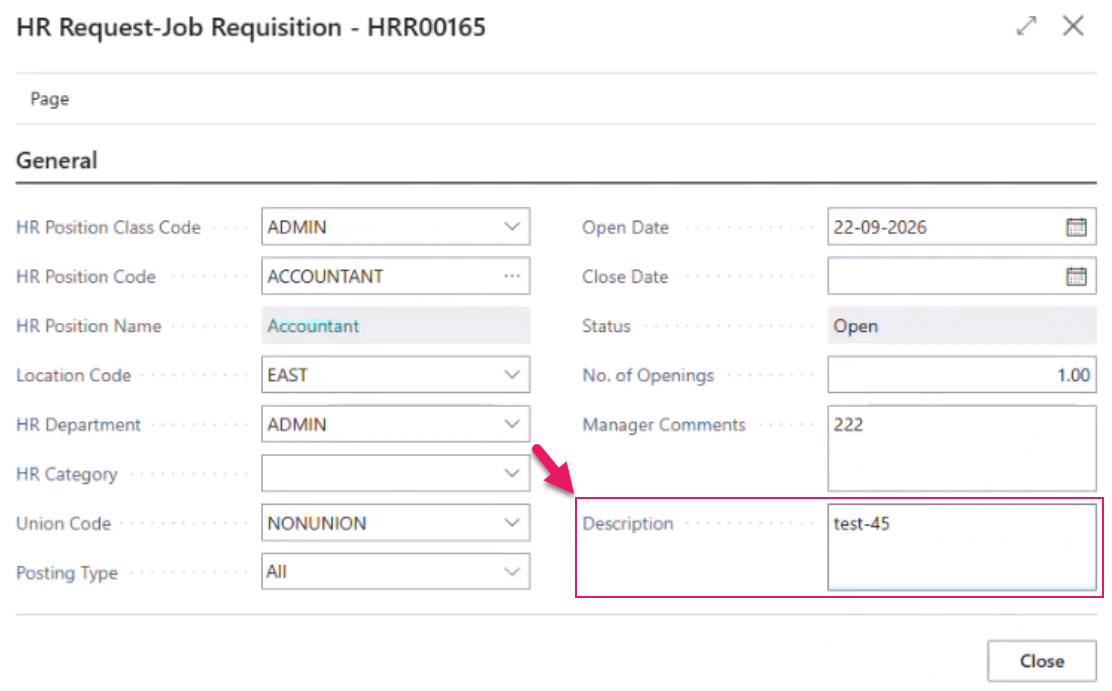Expand the HR Position Class Code dropdown

coord(512,227)
